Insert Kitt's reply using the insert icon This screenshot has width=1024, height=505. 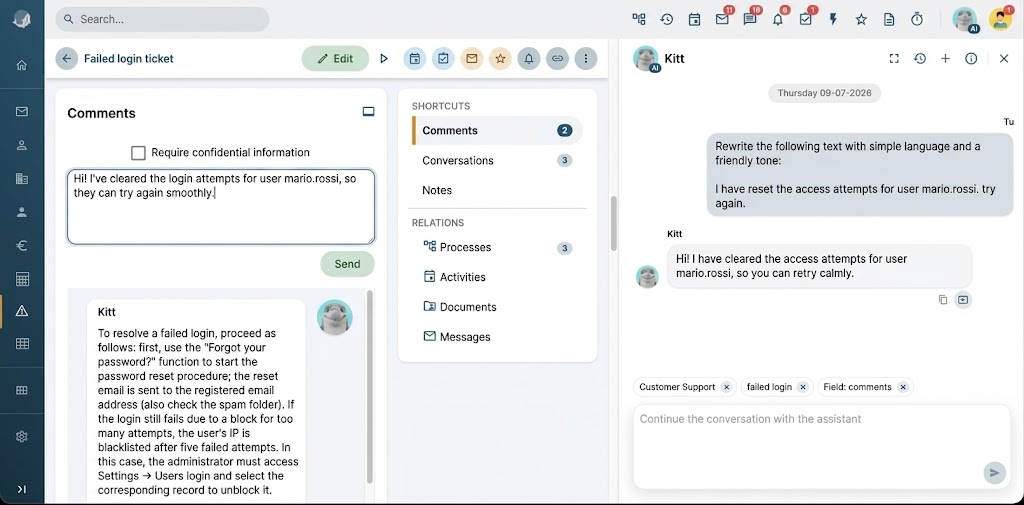click(963, 300)
